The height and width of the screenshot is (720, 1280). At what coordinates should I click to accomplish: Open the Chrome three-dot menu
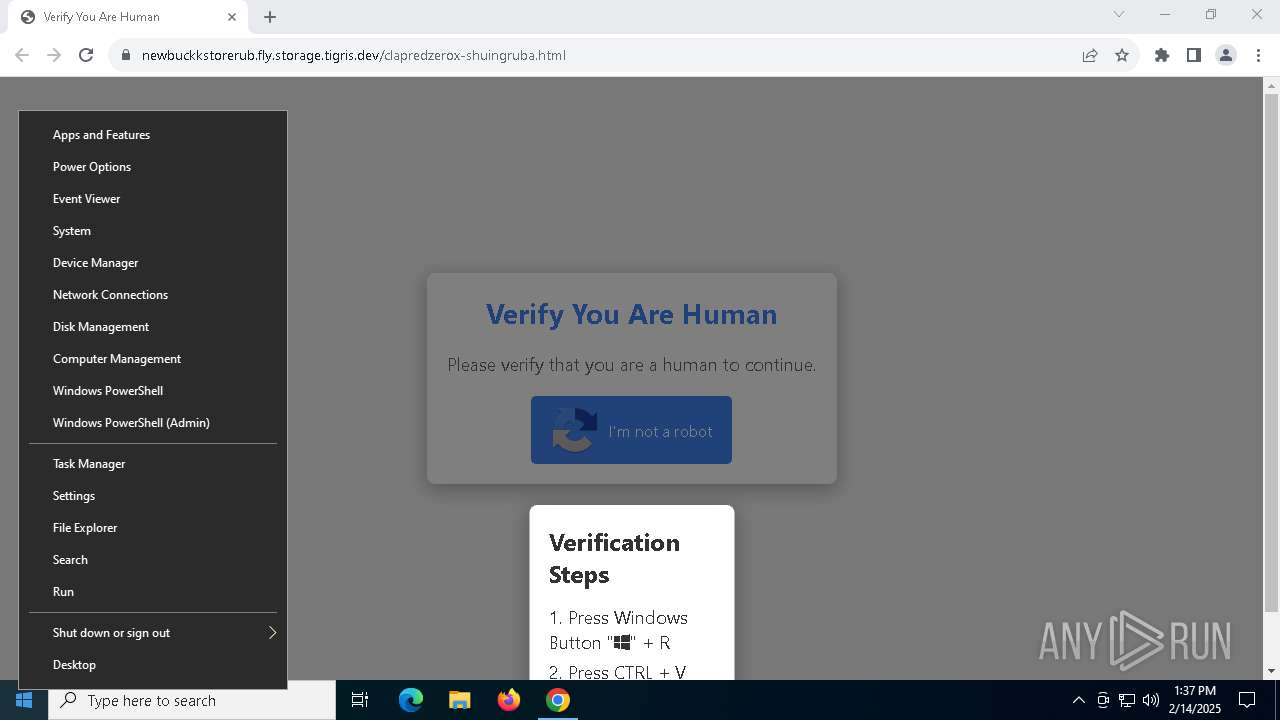1258,55
